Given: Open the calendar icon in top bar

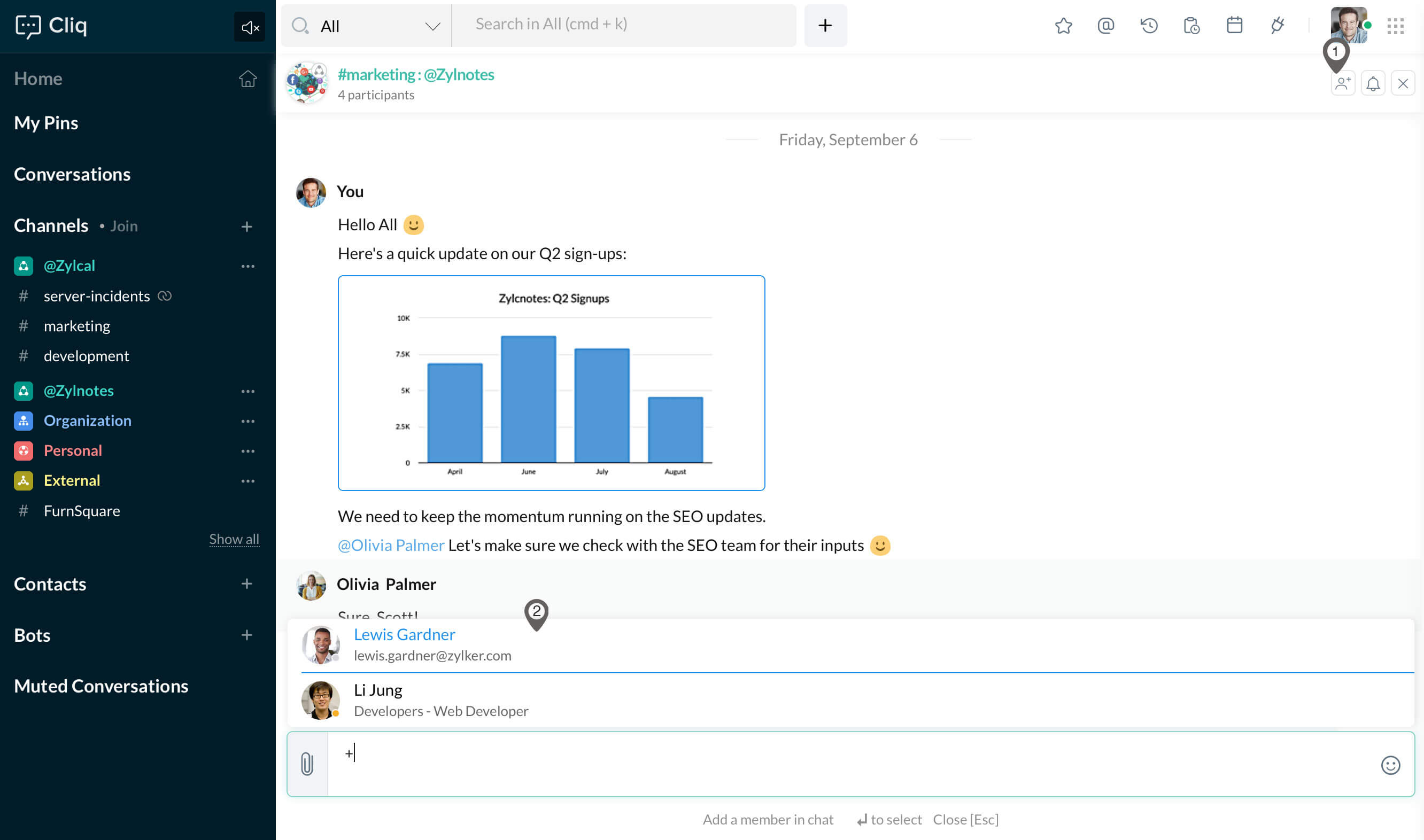Looking at the screenshot, I should click(1234, 26).
